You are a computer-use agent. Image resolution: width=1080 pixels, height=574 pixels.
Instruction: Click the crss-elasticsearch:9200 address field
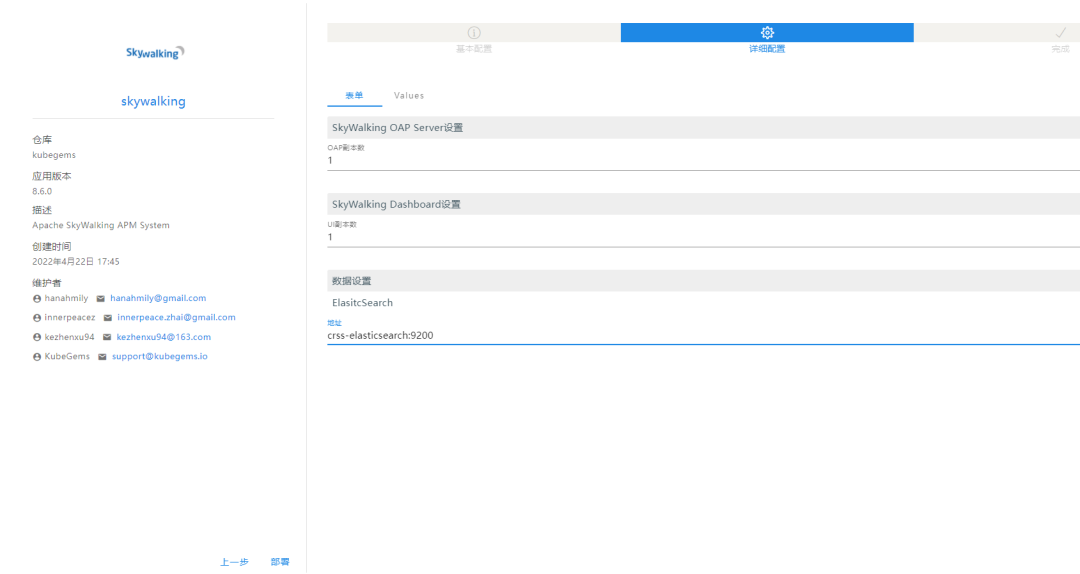pyautogui.click(x=703, y=336)
